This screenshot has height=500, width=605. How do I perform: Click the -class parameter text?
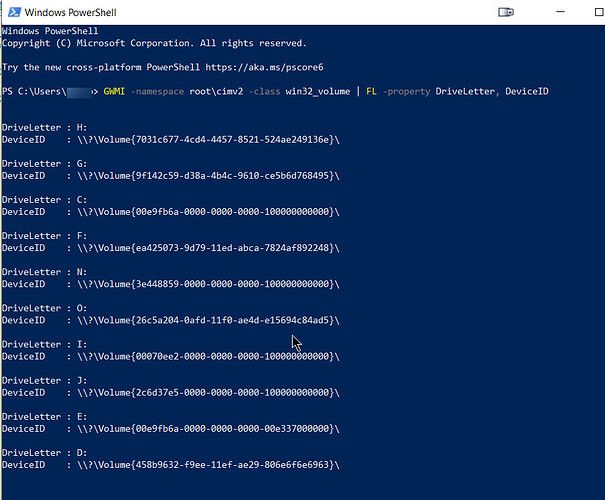[x=265, y=91]
